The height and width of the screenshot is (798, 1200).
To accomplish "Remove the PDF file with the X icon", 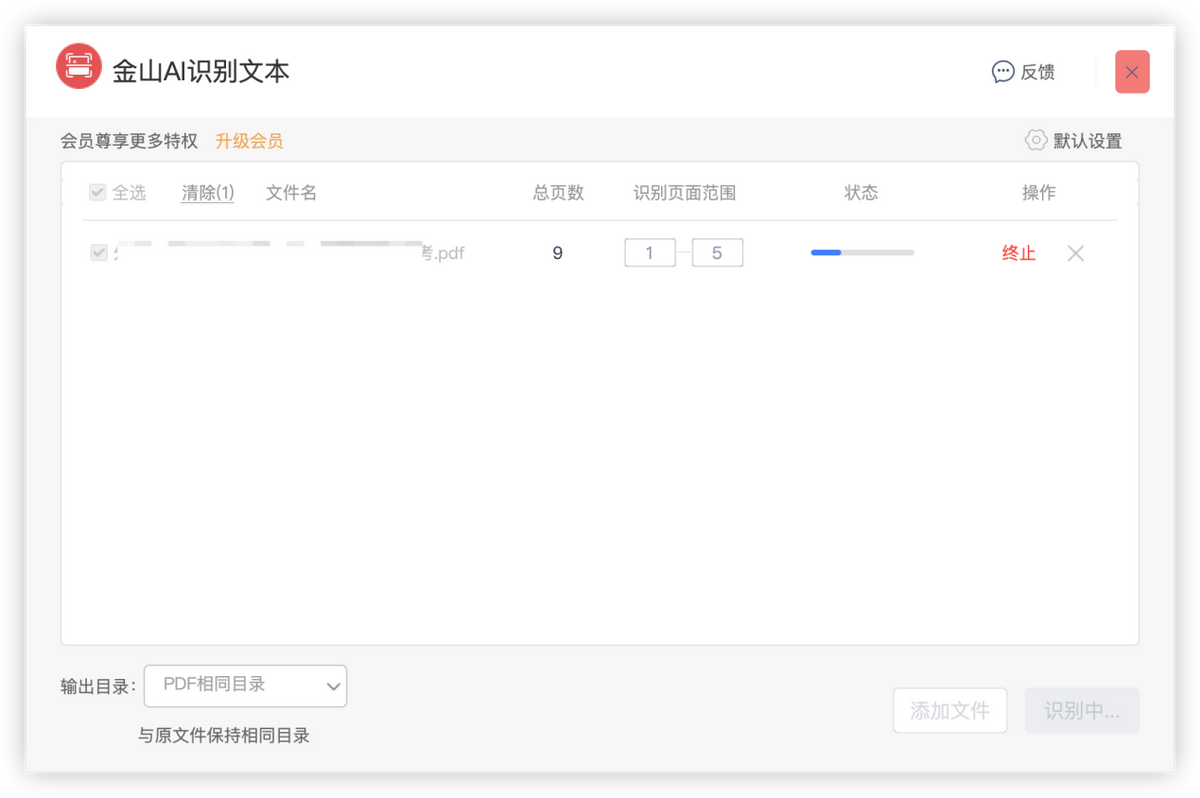I will [x=1076, y=254].
